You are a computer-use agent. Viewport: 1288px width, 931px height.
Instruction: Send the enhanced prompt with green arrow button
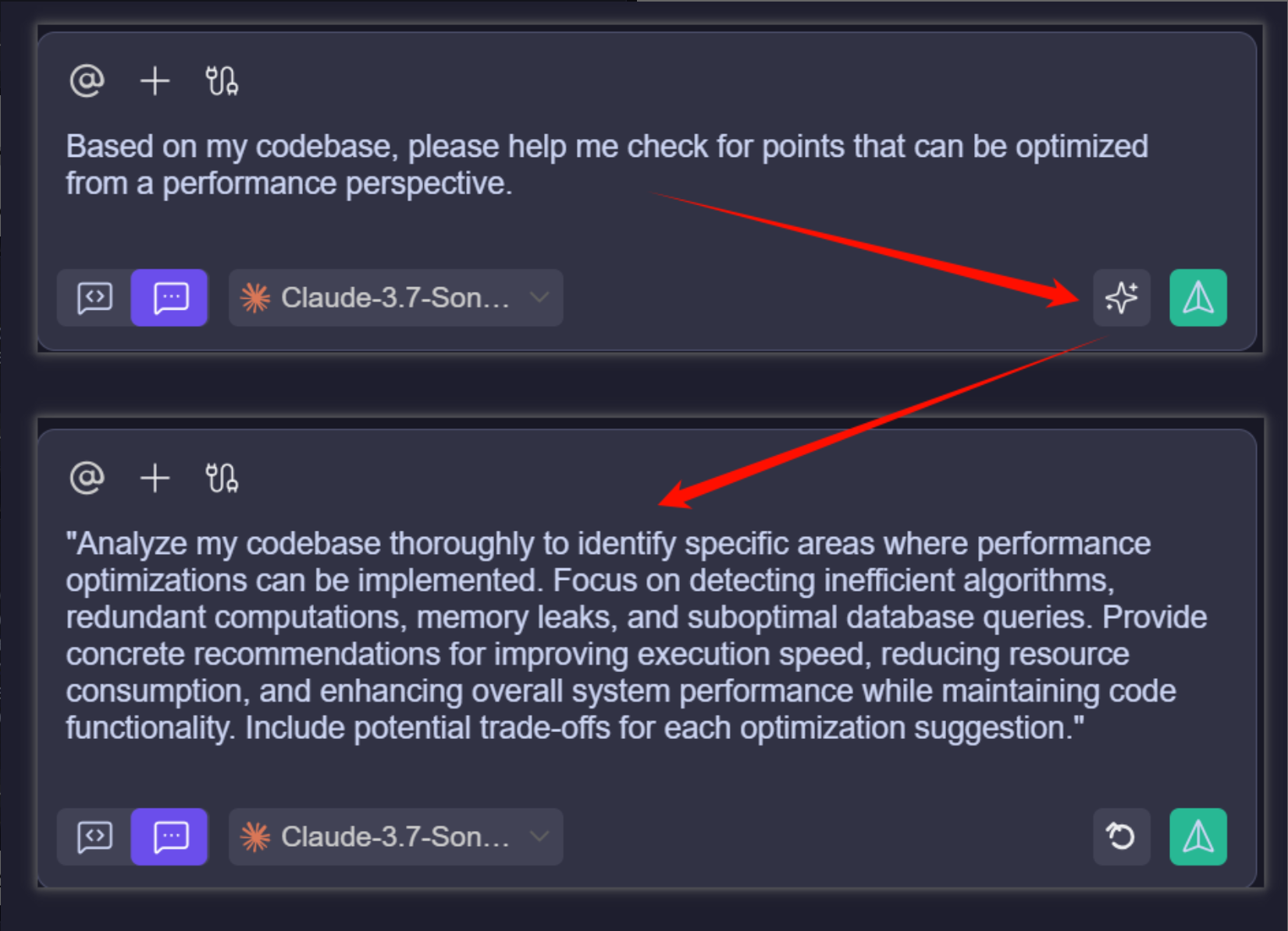coord(1197,837)
